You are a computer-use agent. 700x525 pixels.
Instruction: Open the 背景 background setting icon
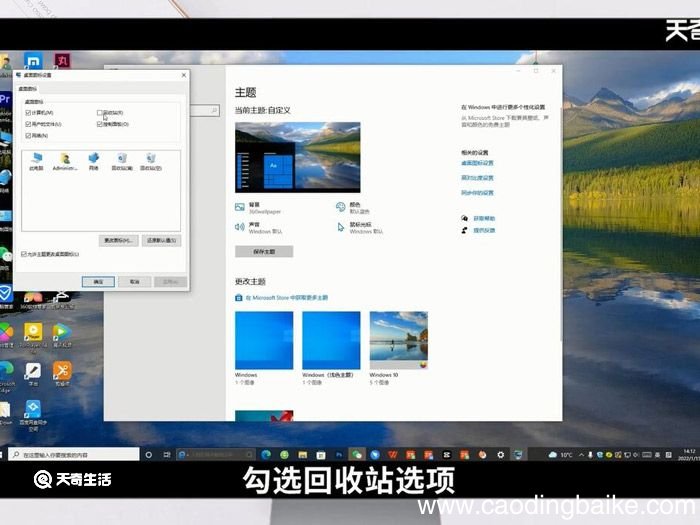[x=240, y=207]
